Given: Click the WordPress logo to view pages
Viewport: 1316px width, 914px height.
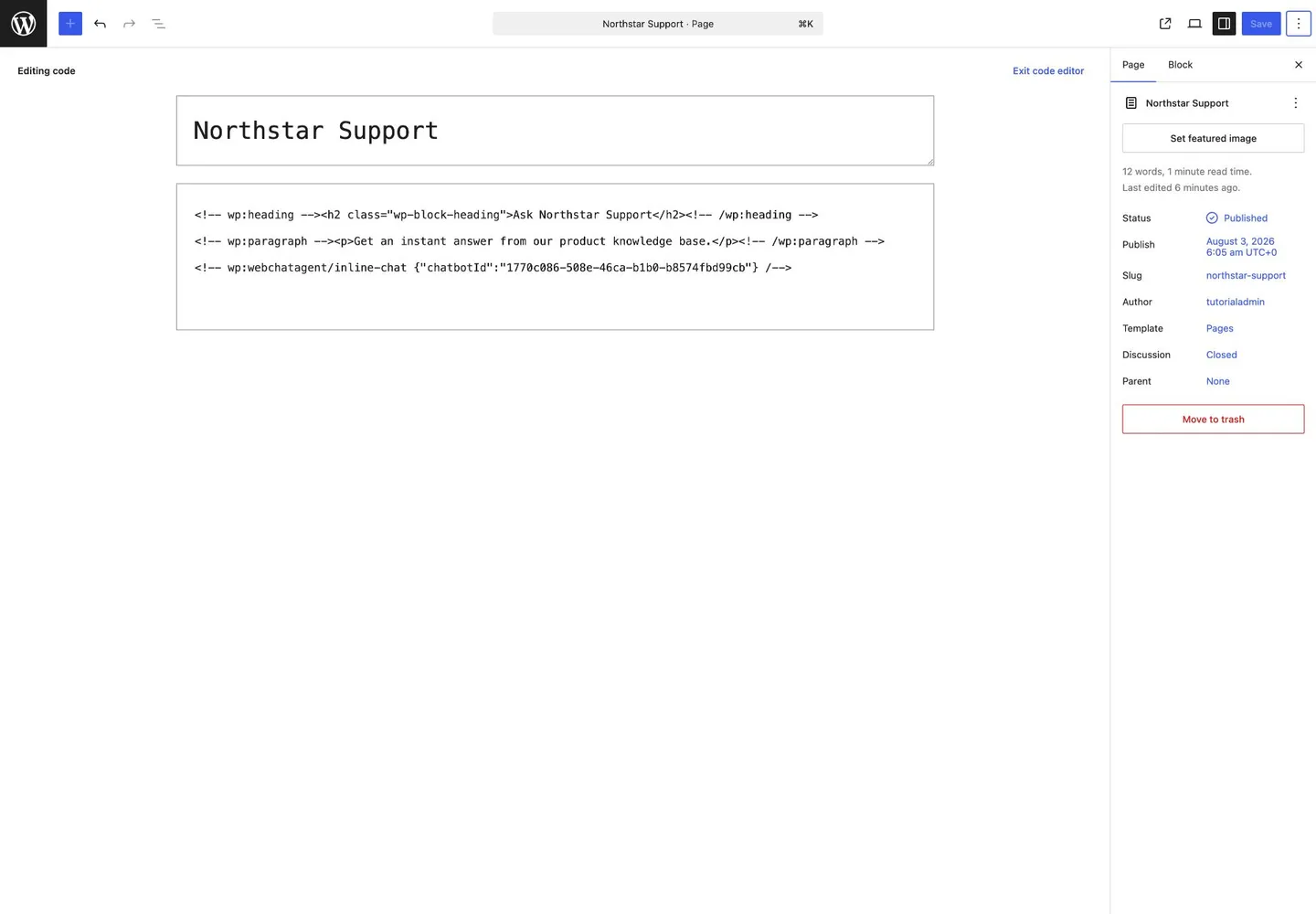Looking at the screenshot, I should click(23, 24).
